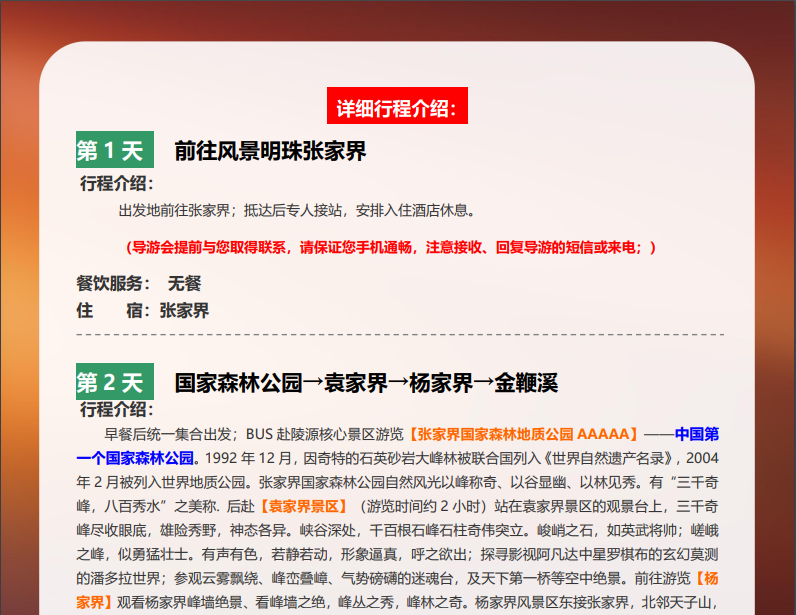The image size is (796, 615).
Task: Click the text '1992 年 12 月'
Action: pos(248,458)
